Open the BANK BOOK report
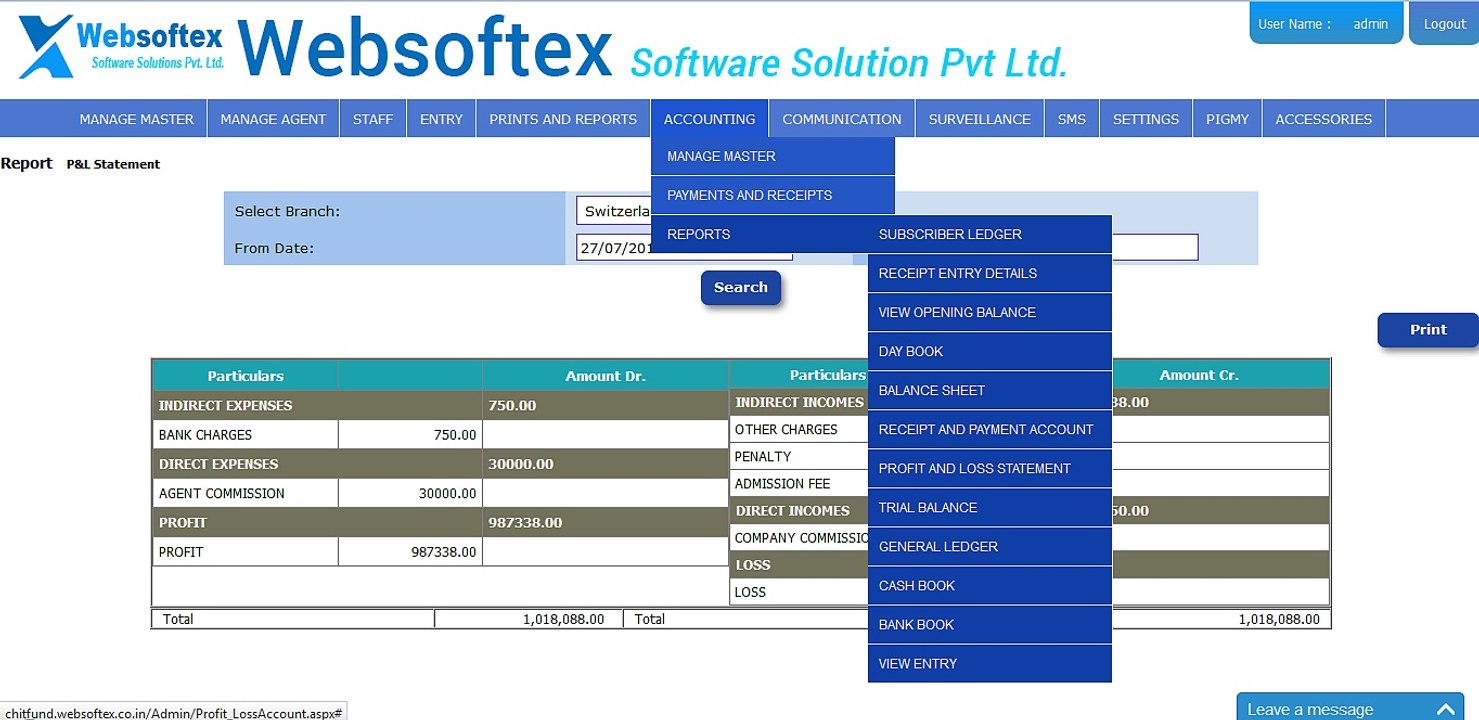Viewport: 1479px width, 720px height. pyautogui.click(x=990, y=624)
